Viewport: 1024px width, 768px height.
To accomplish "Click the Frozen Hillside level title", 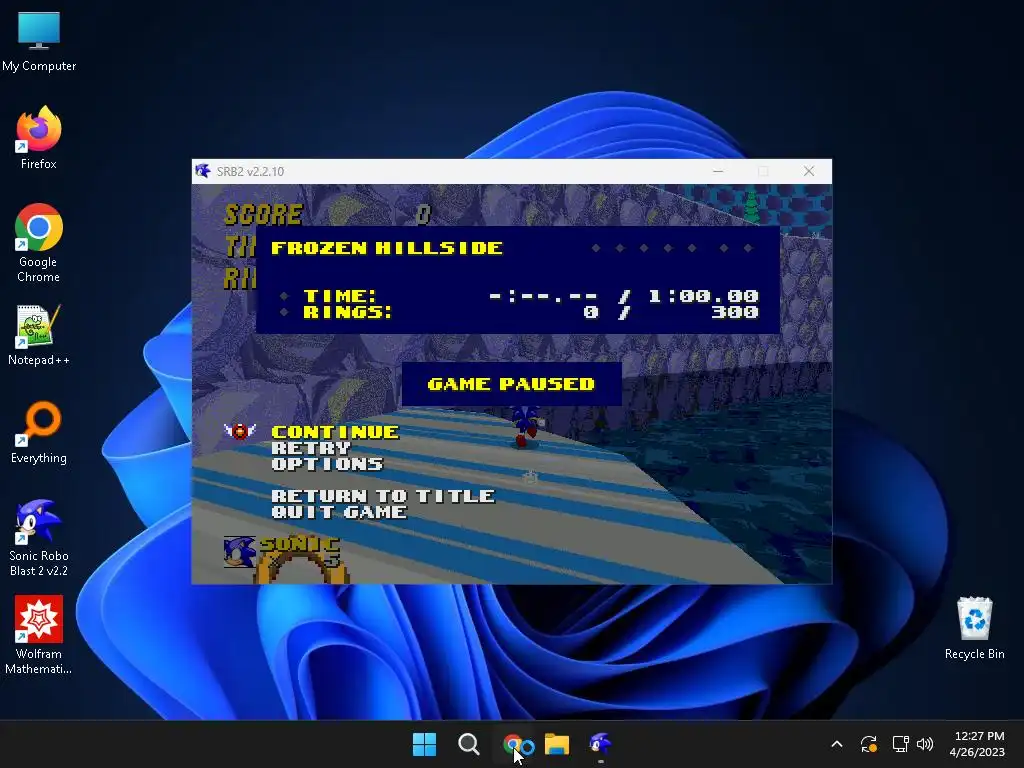I will tap(387, 248).
